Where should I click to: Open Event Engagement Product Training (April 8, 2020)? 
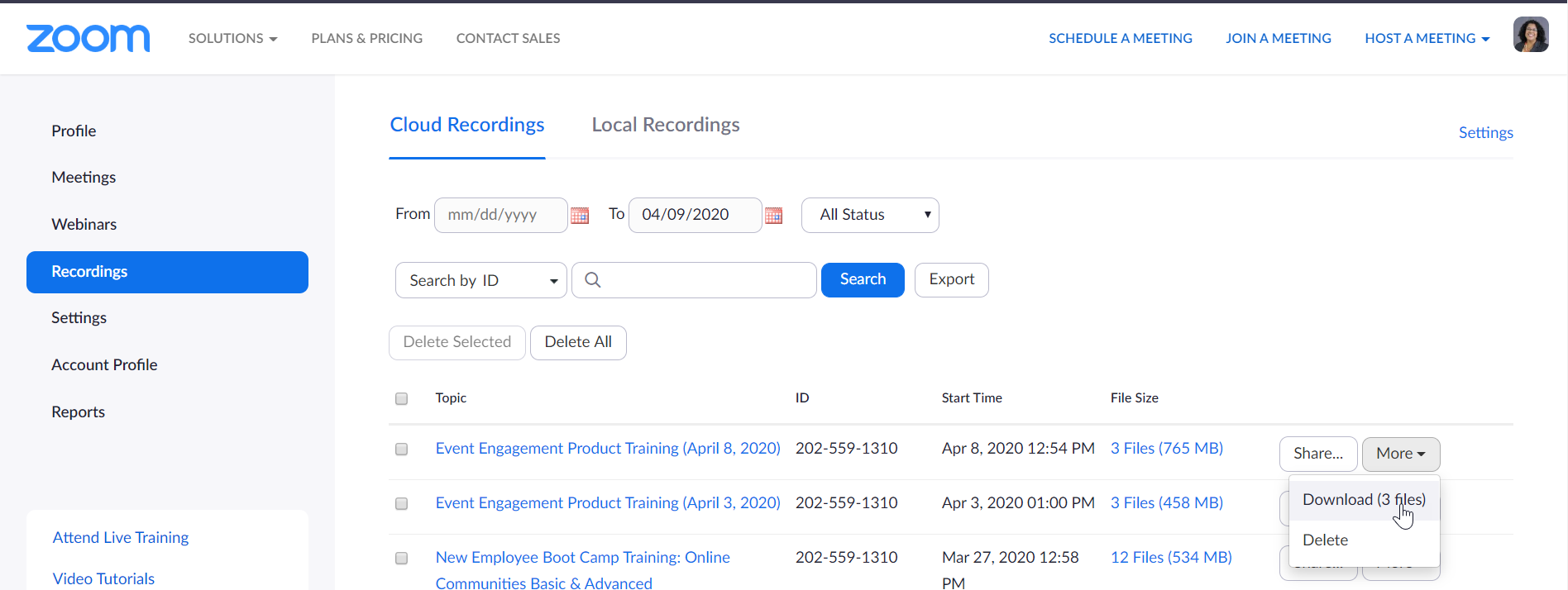608,449
